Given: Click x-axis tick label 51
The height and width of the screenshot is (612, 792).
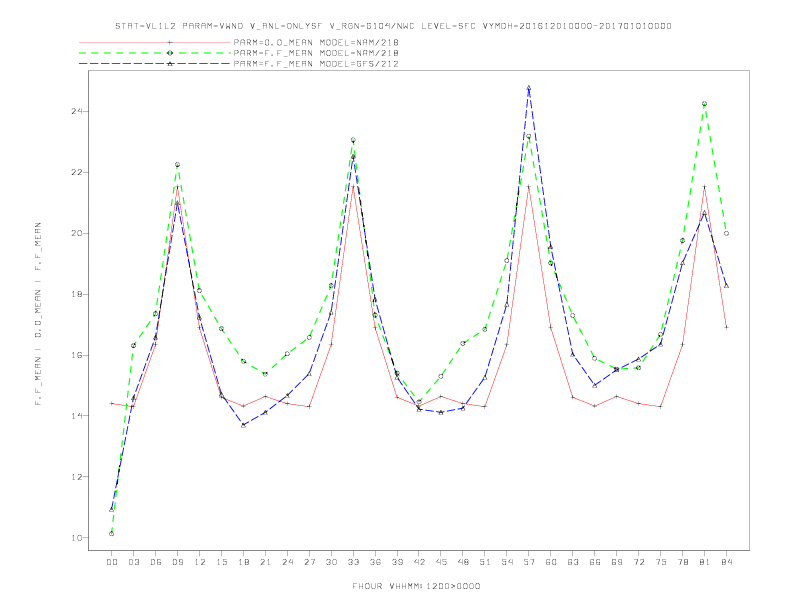Looking at the screenshot, I should [x=485, y=562].
